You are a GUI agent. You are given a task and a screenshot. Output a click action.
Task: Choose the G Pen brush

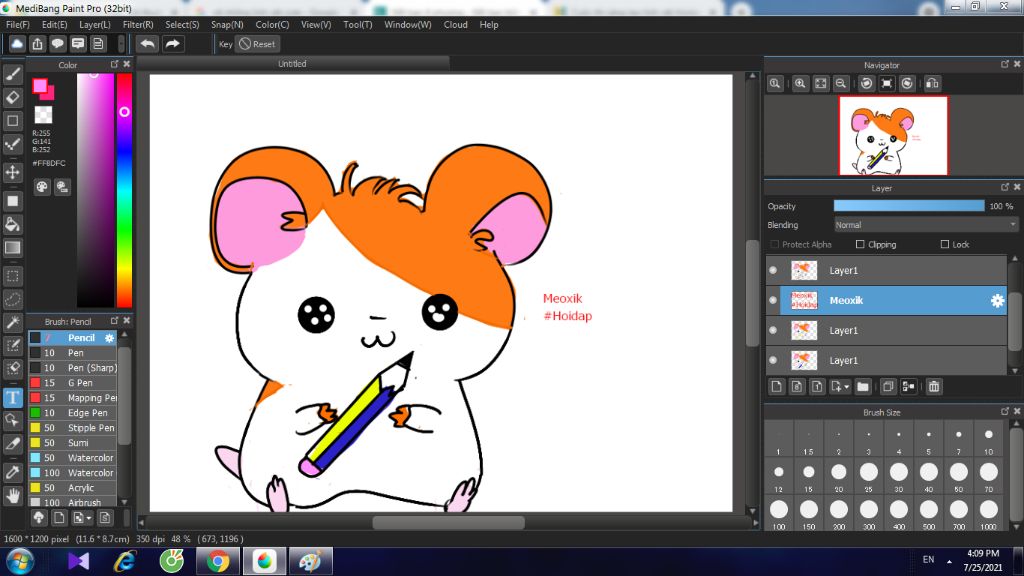(80, 383)
